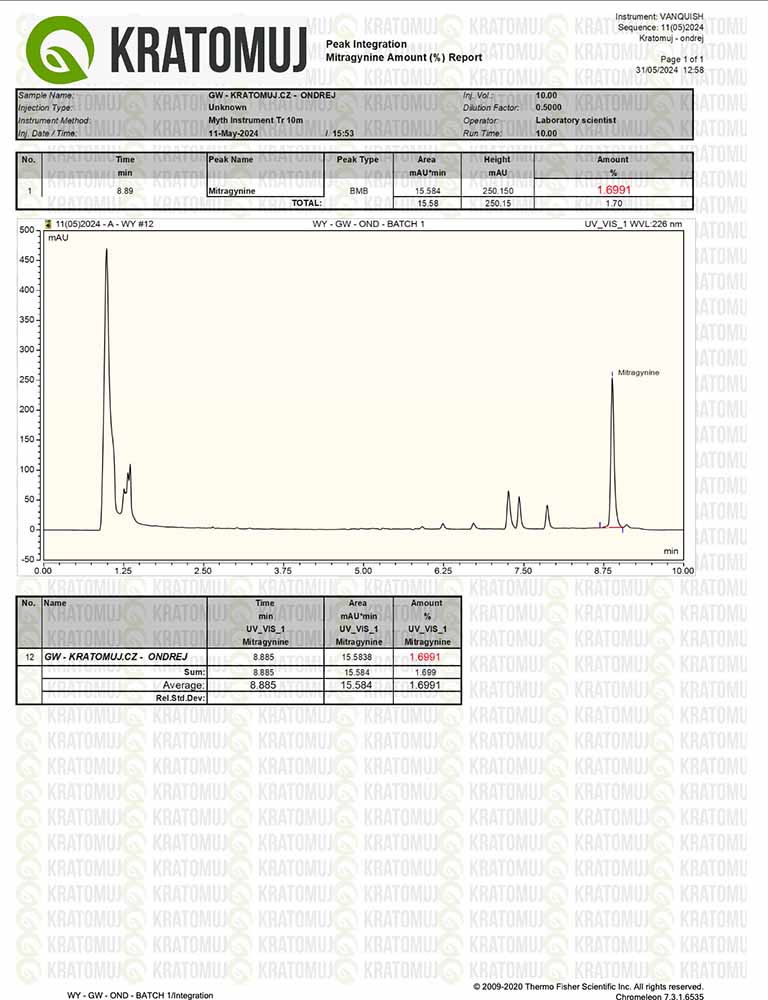This screenshot has width=768, height=1000.
Task: Select area '15.584' in peak row 1
Action: pyautogui.click(x=427, y=191)
